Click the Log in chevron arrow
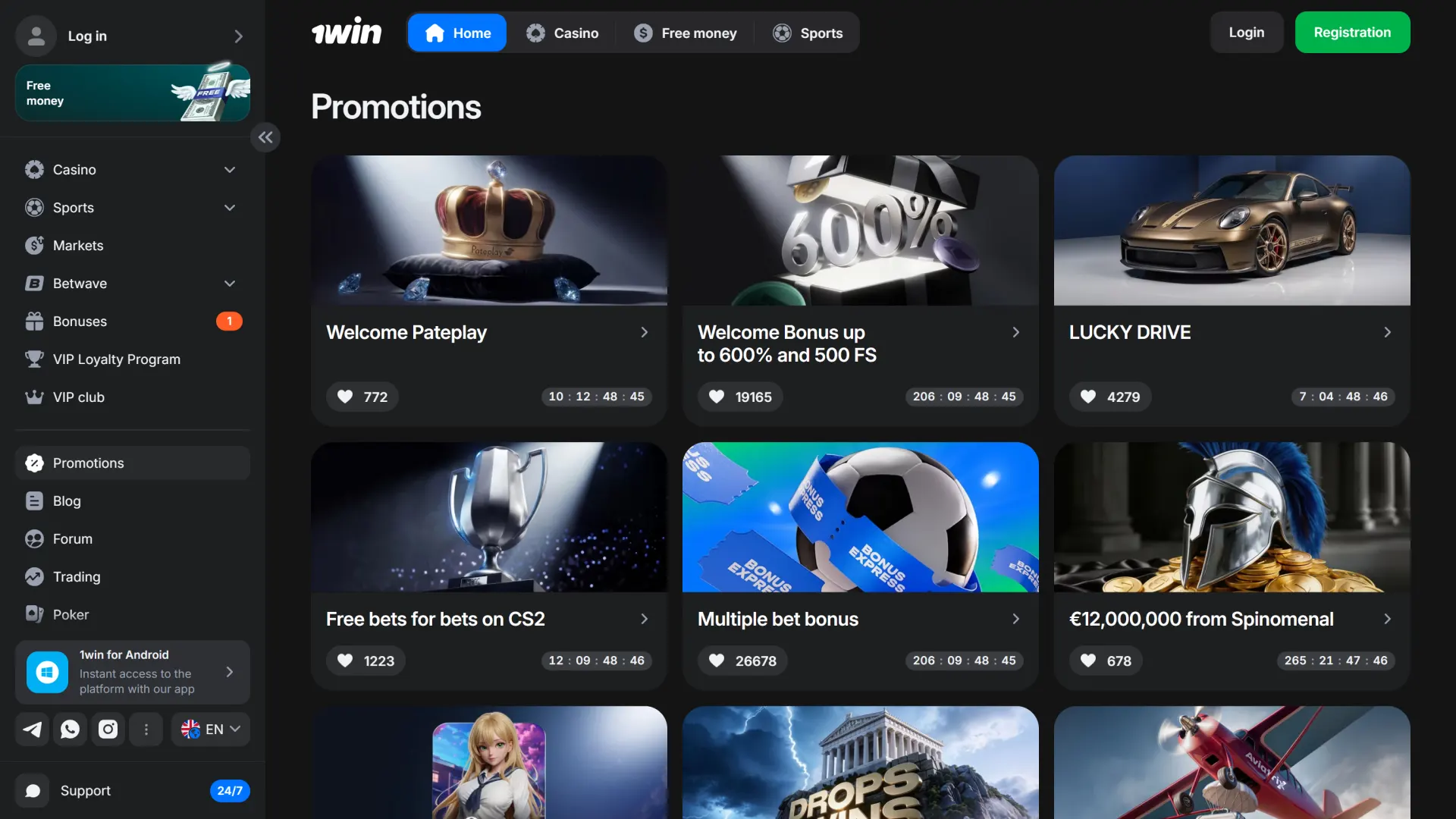Viewport: 1456px width, 819px height. [238, 36]
